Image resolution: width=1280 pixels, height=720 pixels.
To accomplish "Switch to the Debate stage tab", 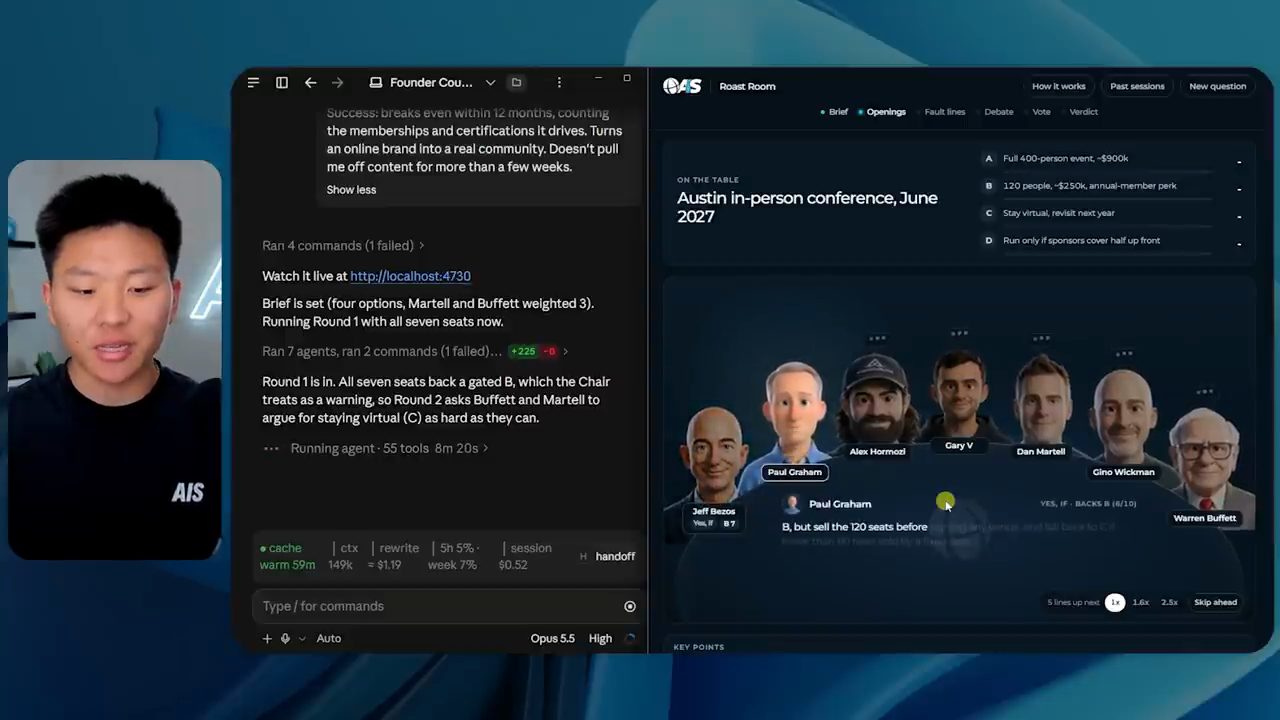I will [998, 112].
